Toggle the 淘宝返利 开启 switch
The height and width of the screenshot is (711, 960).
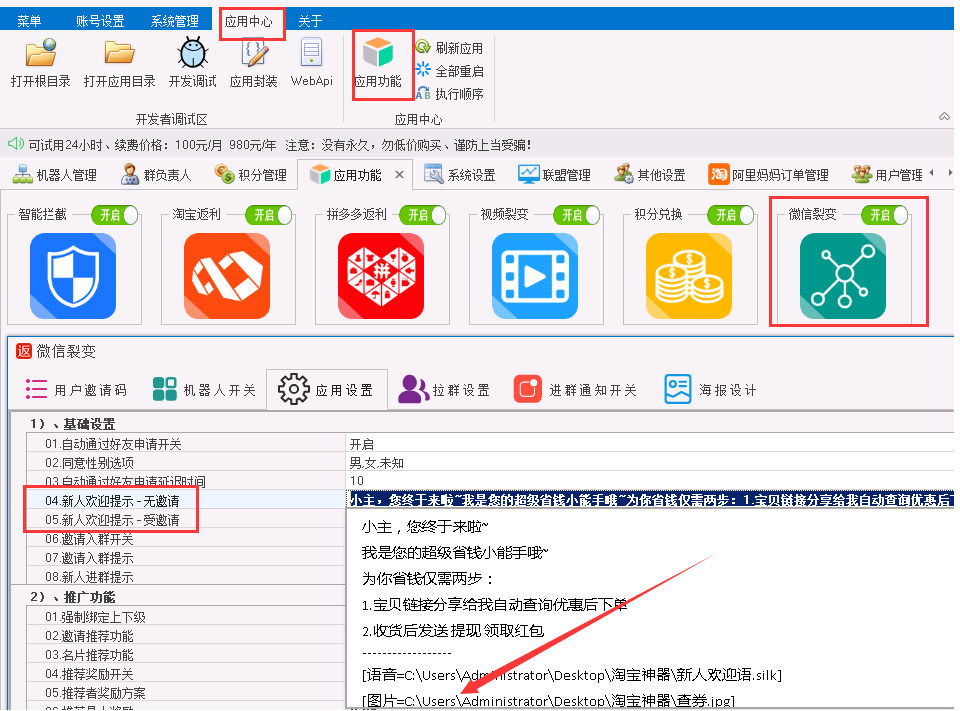pyautogui.click(x=269, y=215)
